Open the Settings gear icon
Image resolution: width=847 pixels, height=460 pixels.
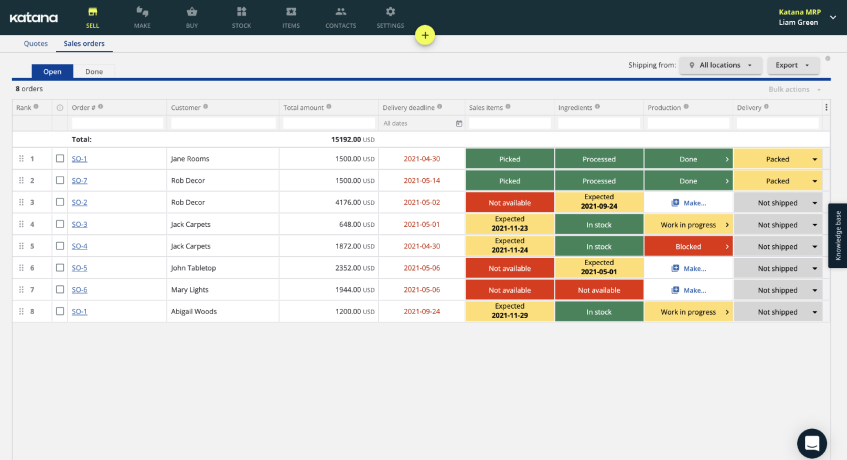[x=390, y=12]
